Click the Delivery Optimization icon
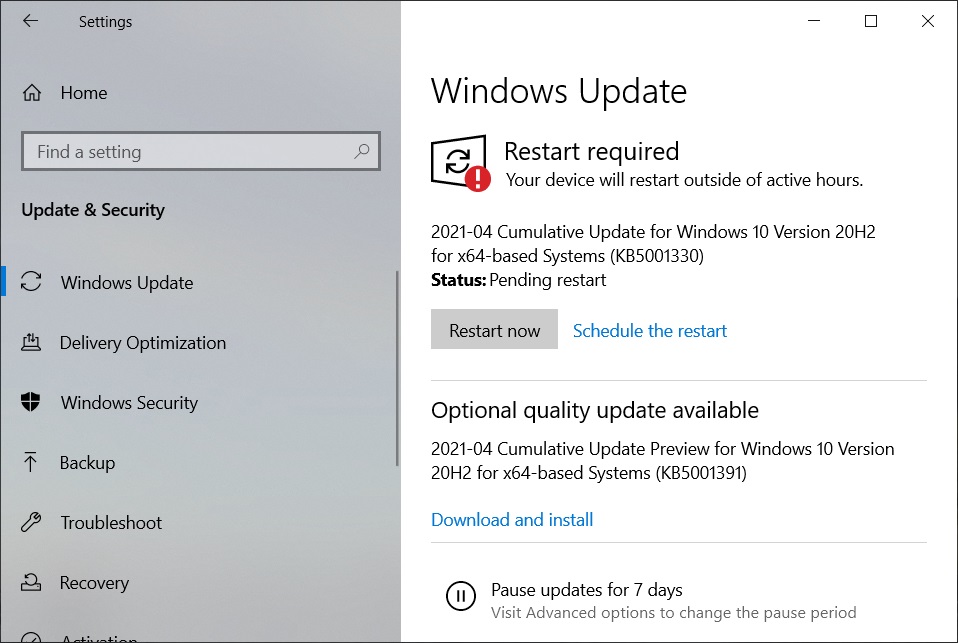958x643 pixels. tap(31, 342)
